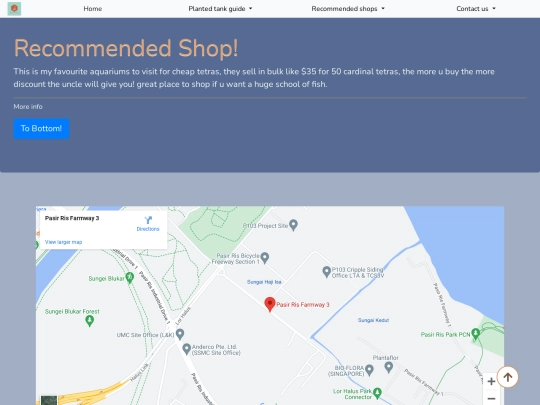Select the Lor Halus Park Connector marker
This screenshot has width=540, height=405.
377,393
